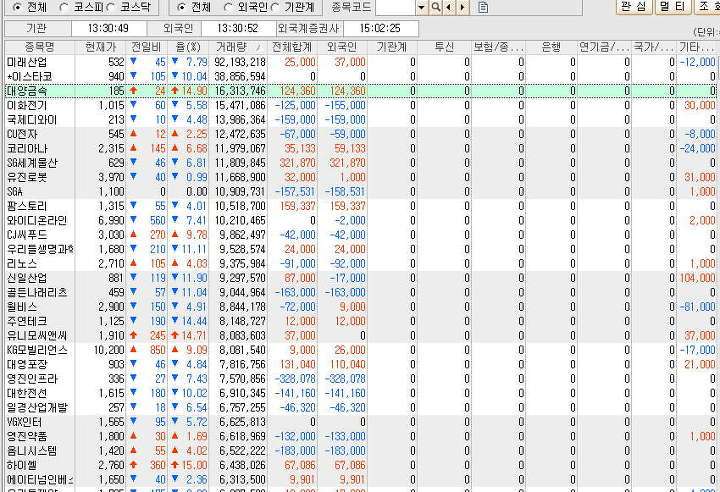Click the 보험/종... column header
720x492 pixels.
click(x=498, y=47)
